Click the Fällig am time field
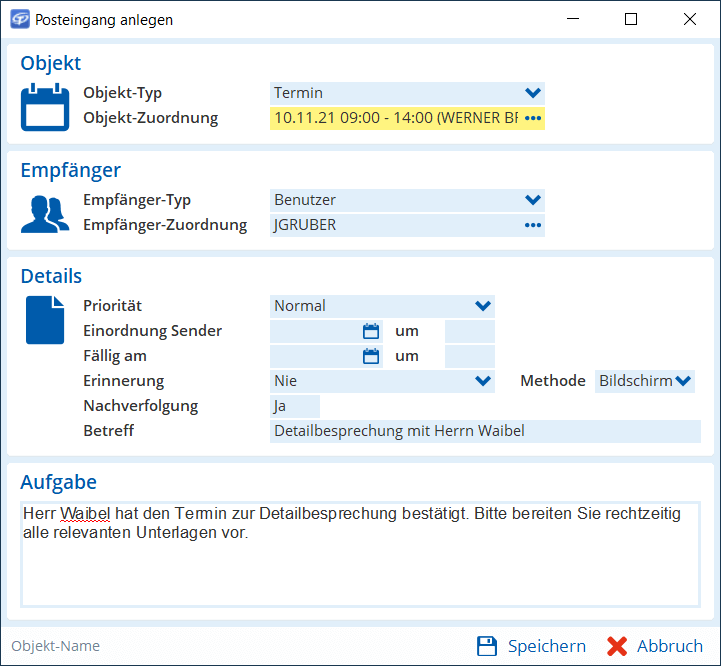 pos(469,356)
